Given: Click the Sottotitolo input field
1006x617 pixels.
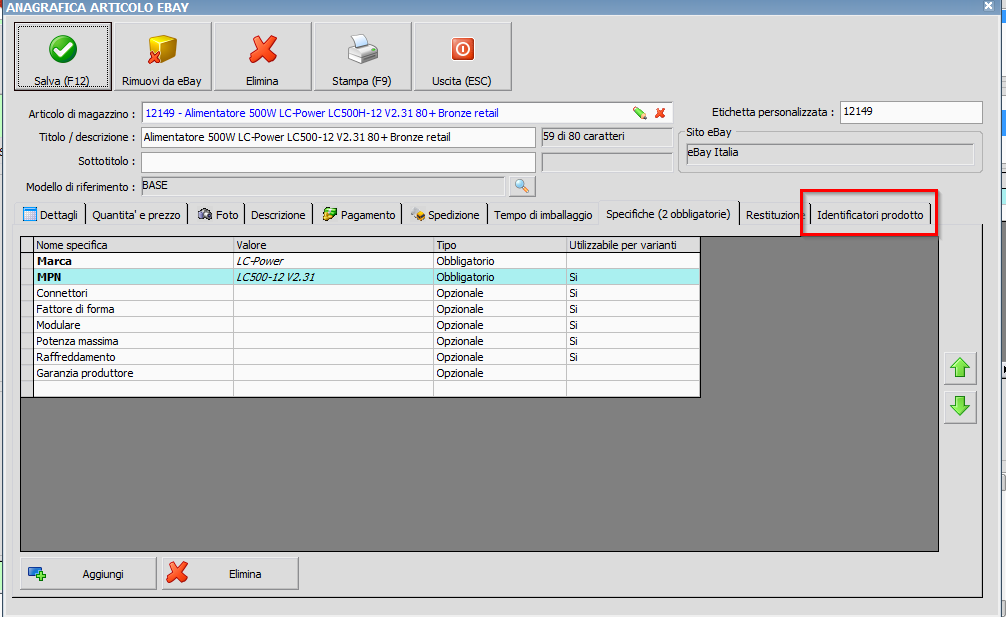Looking at the screenshot, I should tap(338, 162).
